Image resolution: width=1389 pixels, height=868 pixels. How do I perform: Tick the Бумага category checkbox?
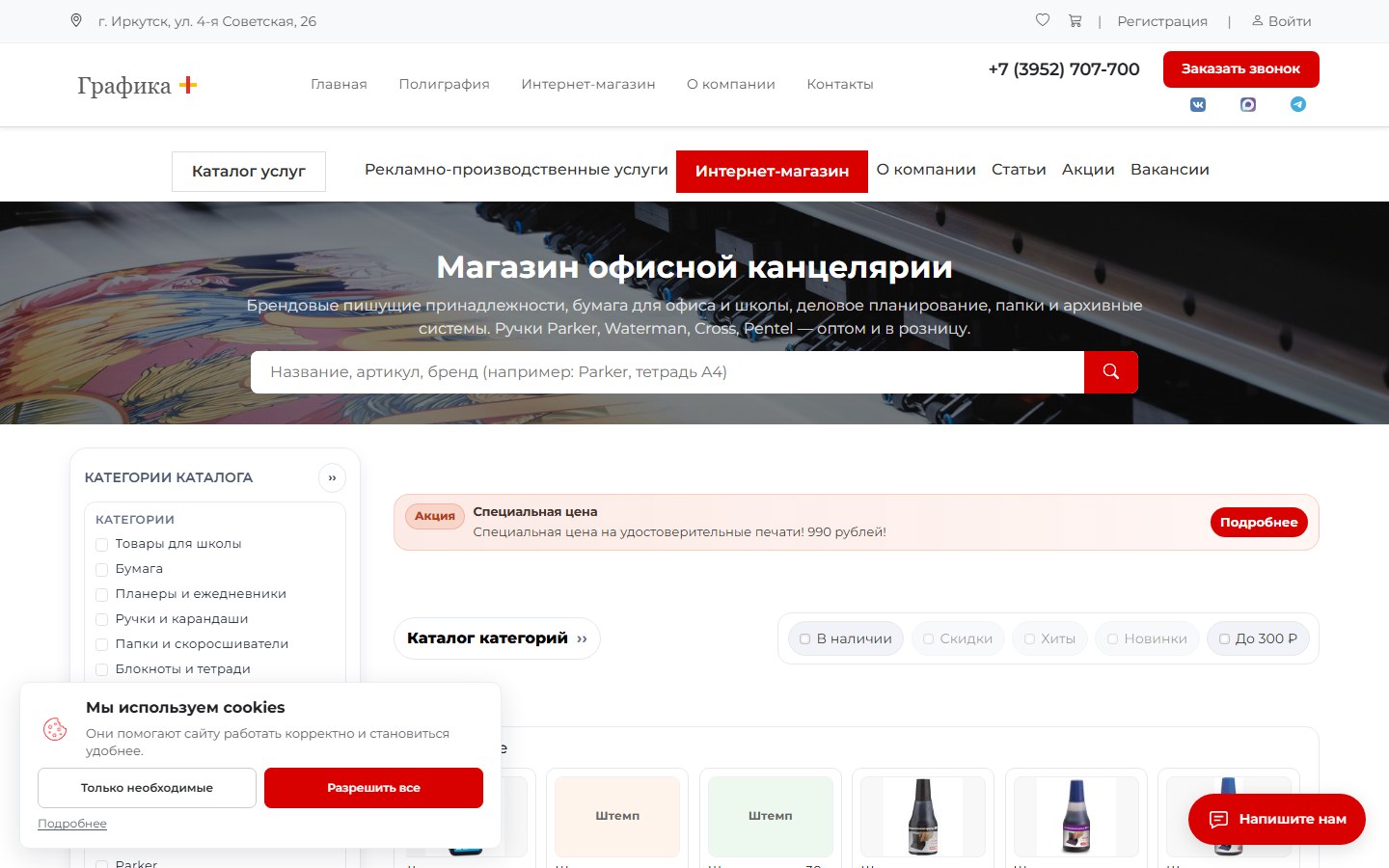tap(101, 569)
